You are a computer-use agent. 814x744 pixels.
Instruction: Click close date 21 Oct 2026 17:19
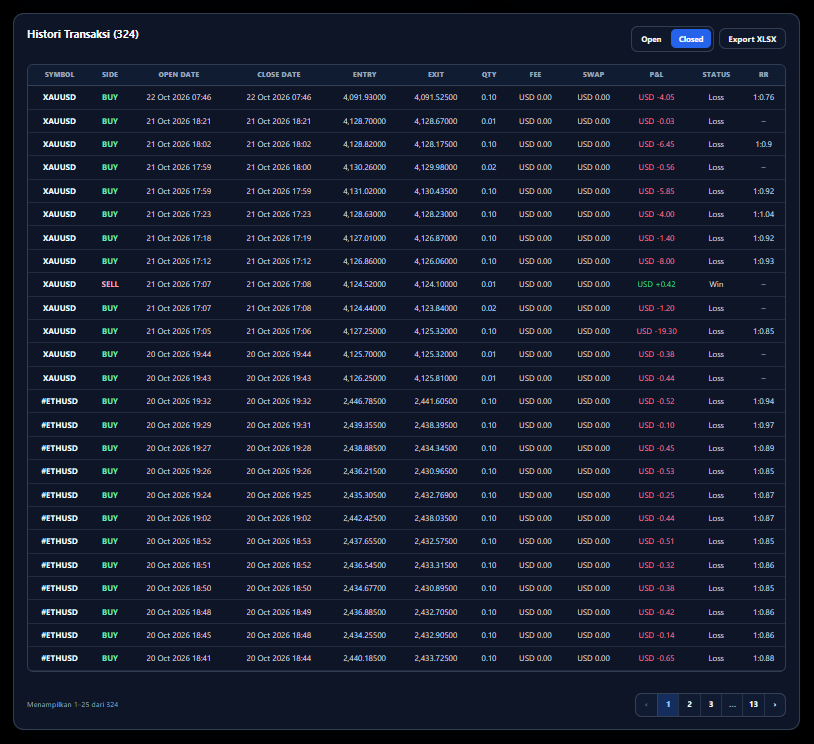[x=279, y=238]
